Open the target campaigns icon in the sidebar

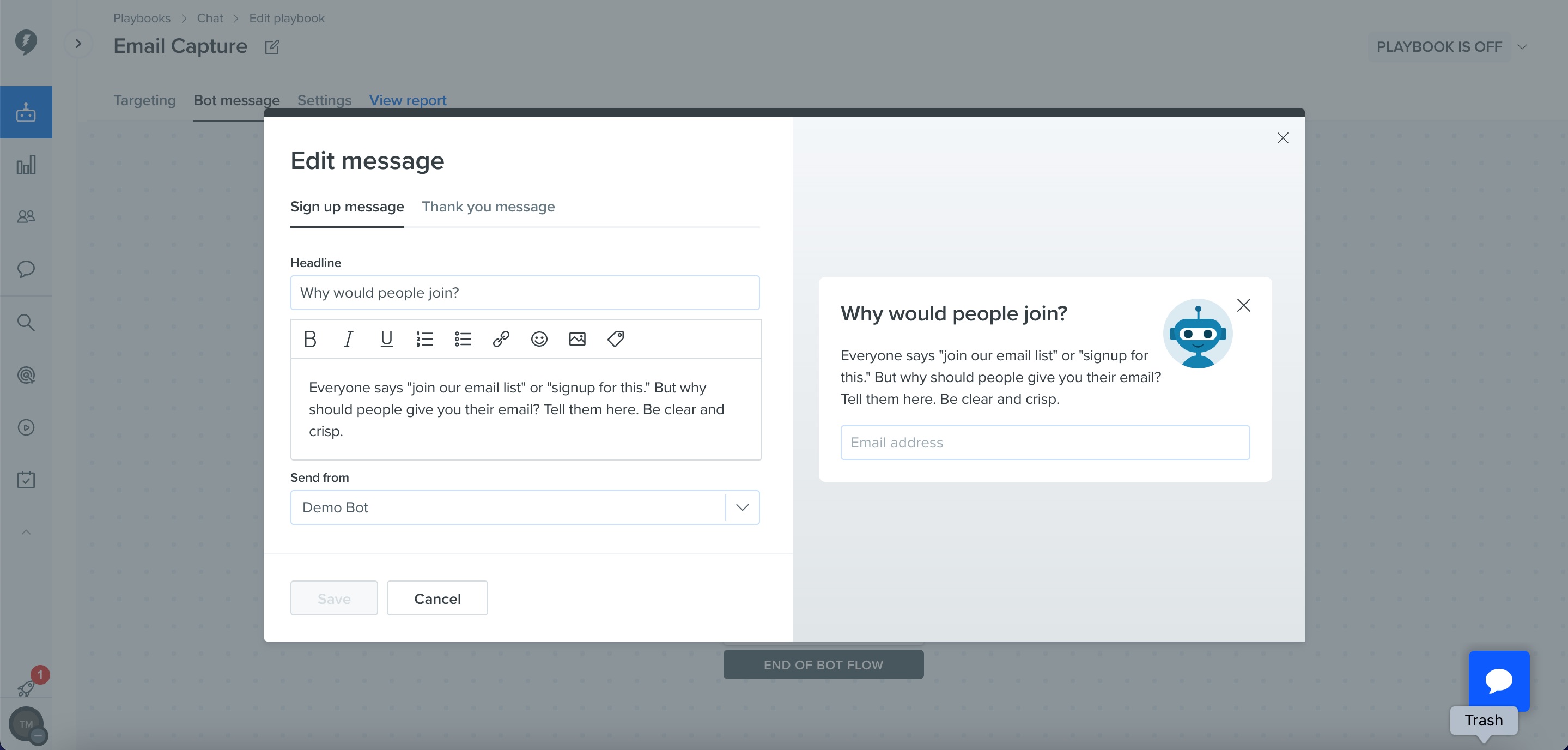click(26, 375)
